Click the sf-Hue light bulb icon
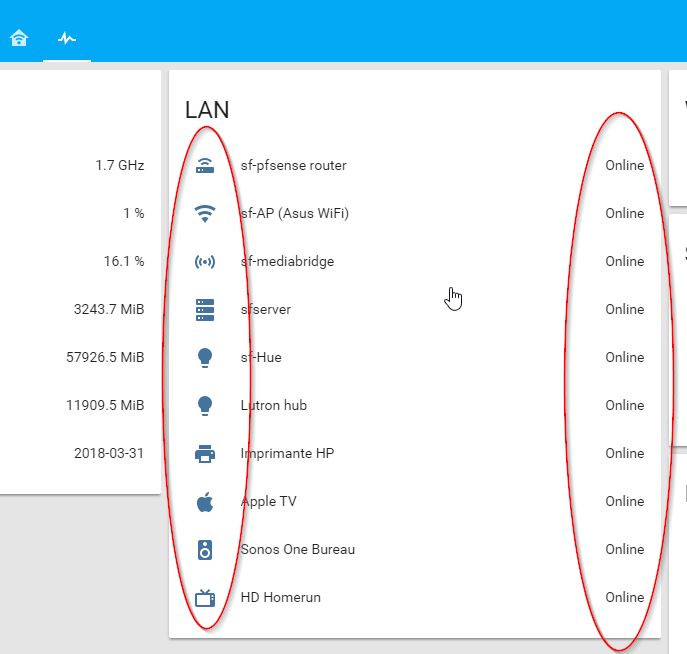The height and width of the screenshot is (654, 687). click(205, 357)
